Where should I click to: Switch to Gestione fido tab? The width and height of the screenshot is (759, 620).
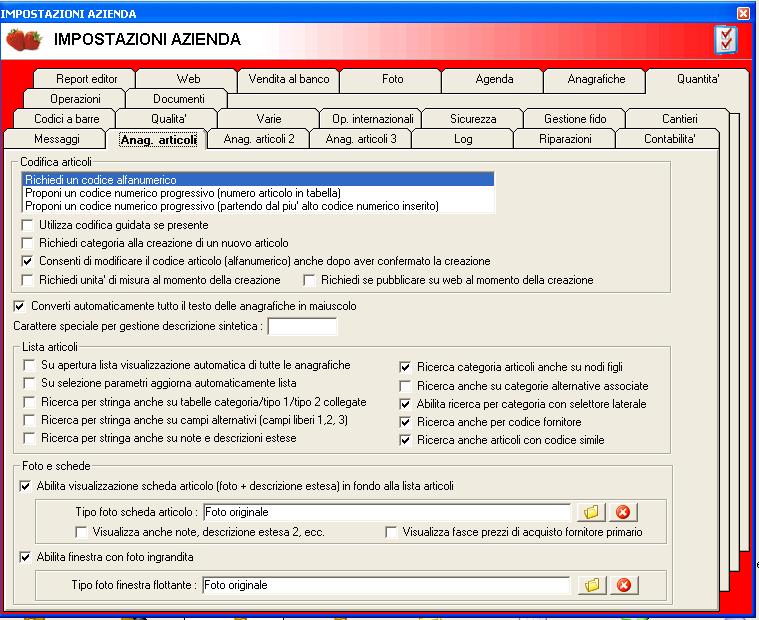[x=575, y=119]
